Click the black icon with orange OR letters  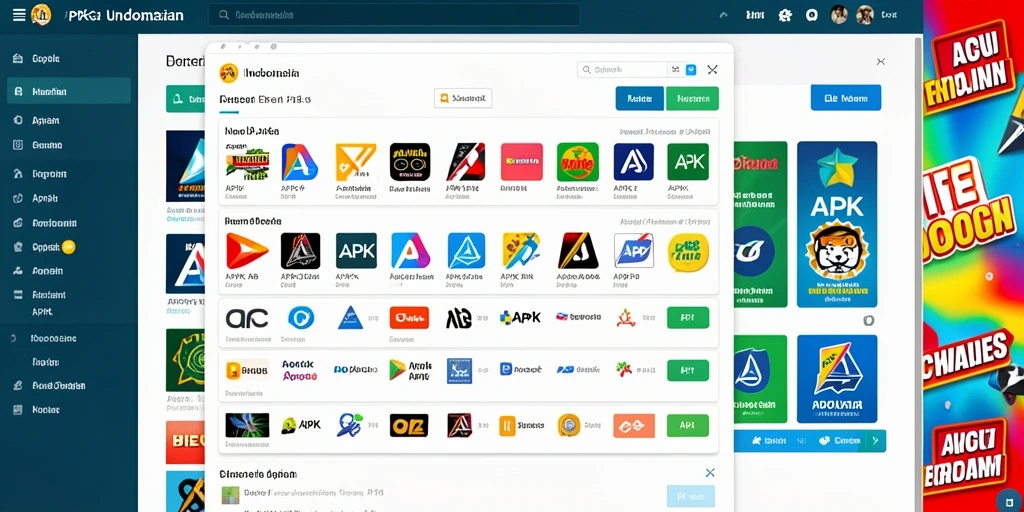pos(409,425)
